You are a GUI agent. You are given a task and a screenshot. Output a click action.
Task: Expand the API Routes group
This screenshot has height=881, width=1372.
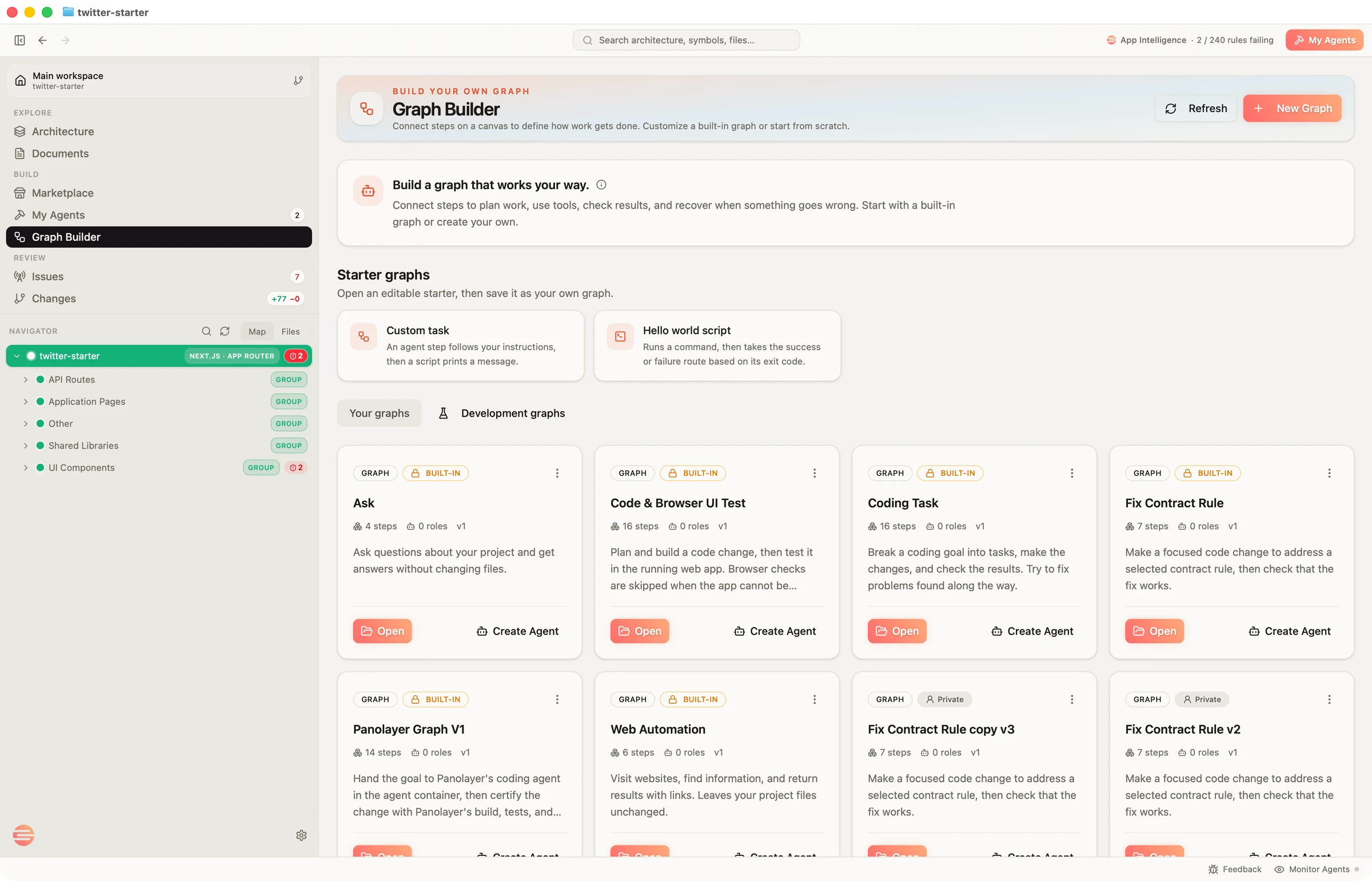26,379
